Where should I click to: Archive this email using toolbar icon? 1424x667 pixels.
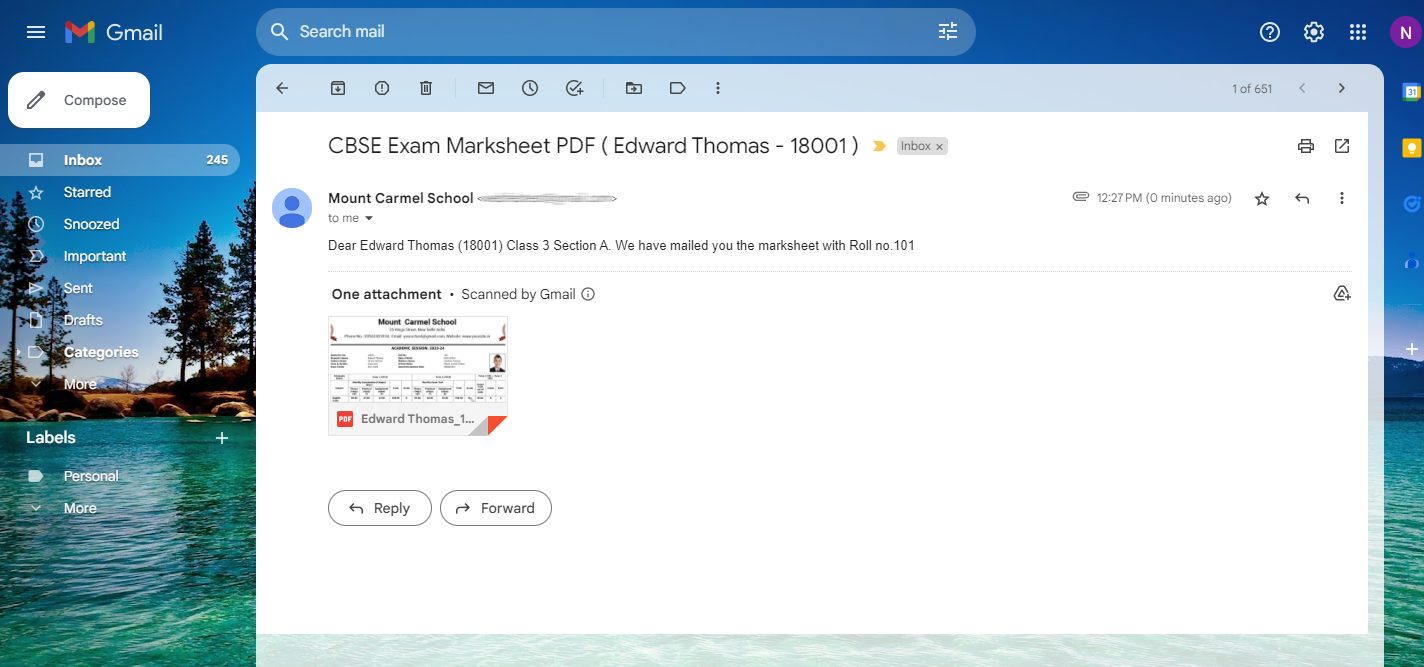click(x=338, y=88)
